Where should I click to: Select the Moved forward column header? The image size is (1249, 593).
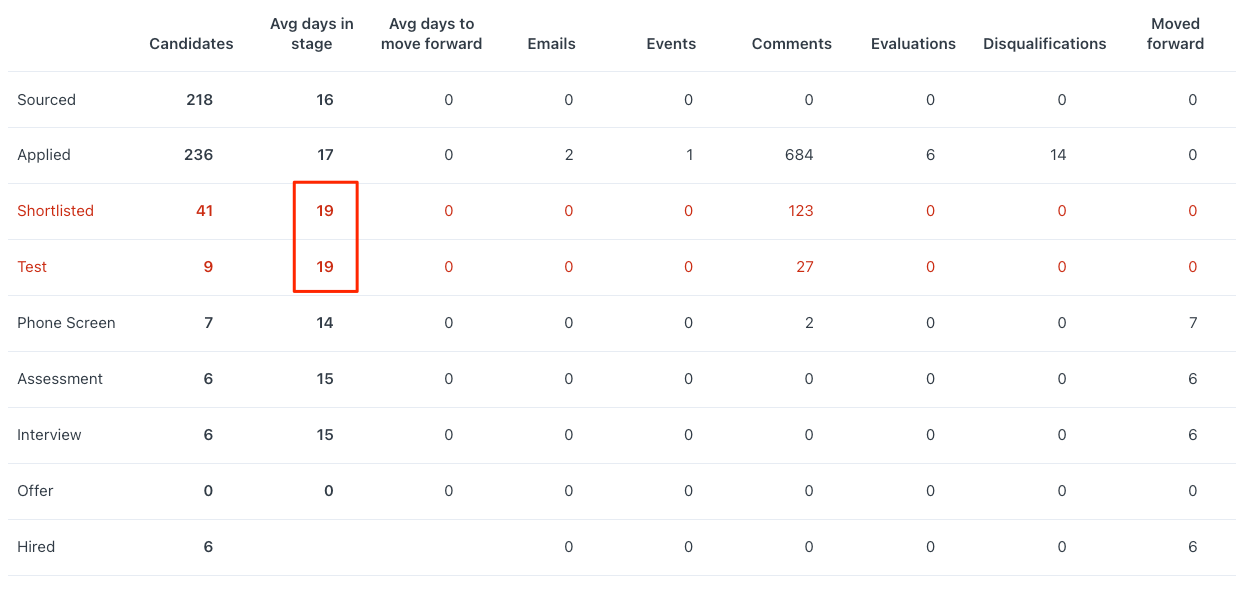pos(1176,34)
